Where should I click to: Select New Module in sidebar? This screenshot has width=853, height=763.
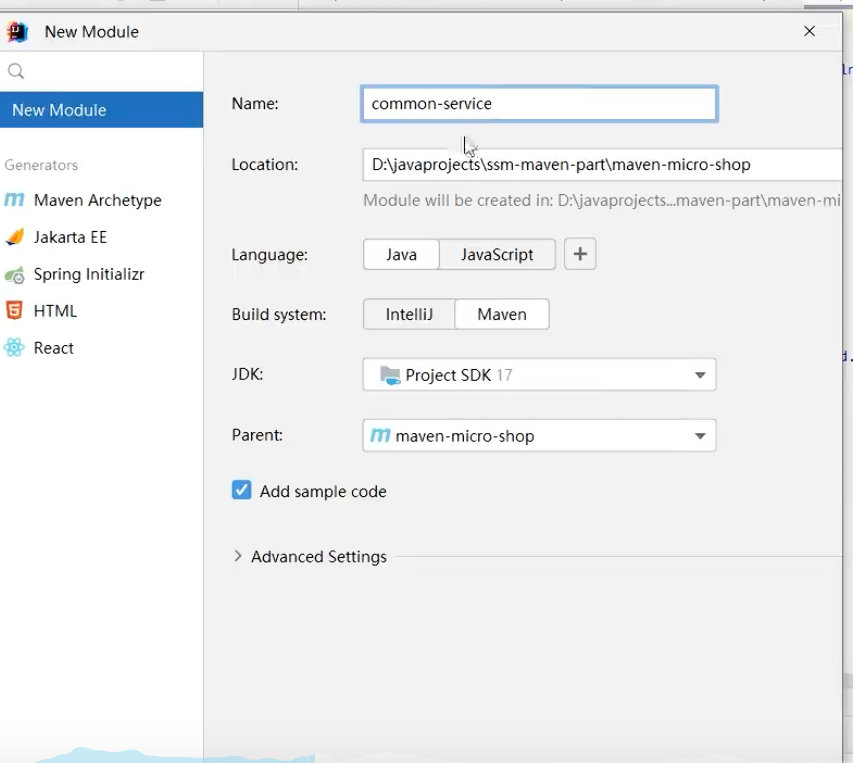(x=101, y=110)
